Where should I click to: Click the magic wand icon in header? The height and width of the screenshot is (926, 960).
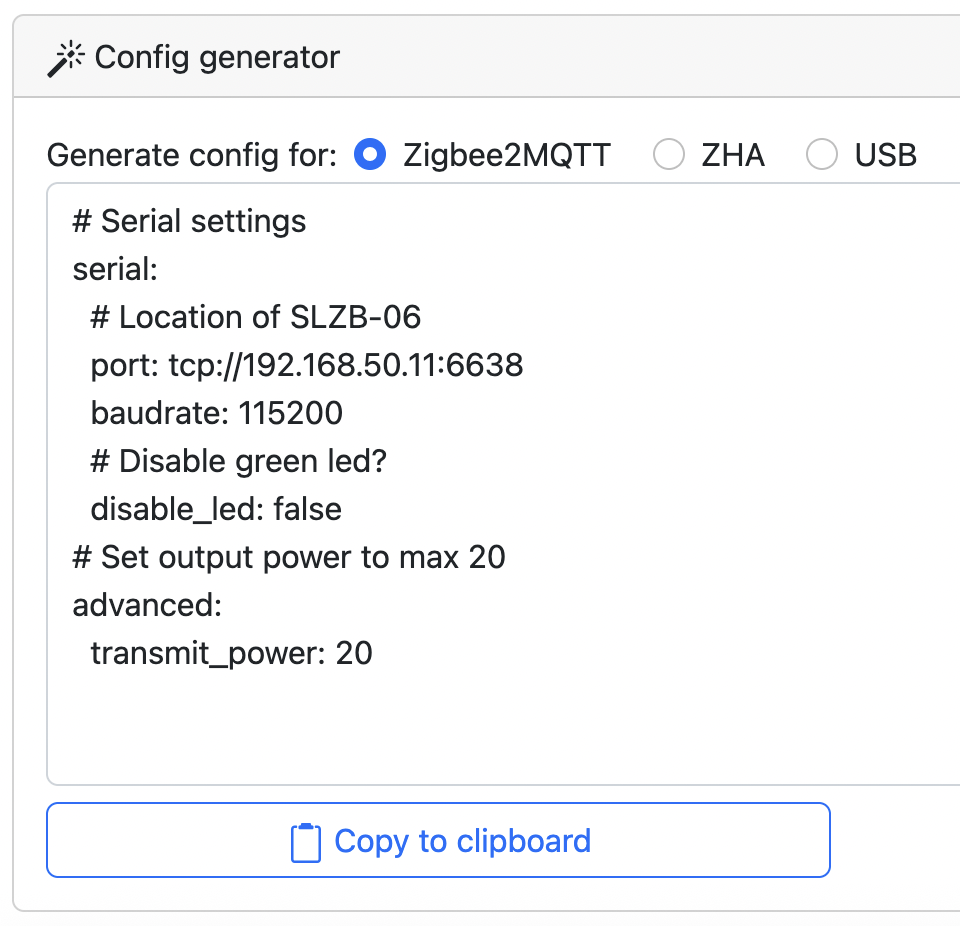(x=66, y=59)
